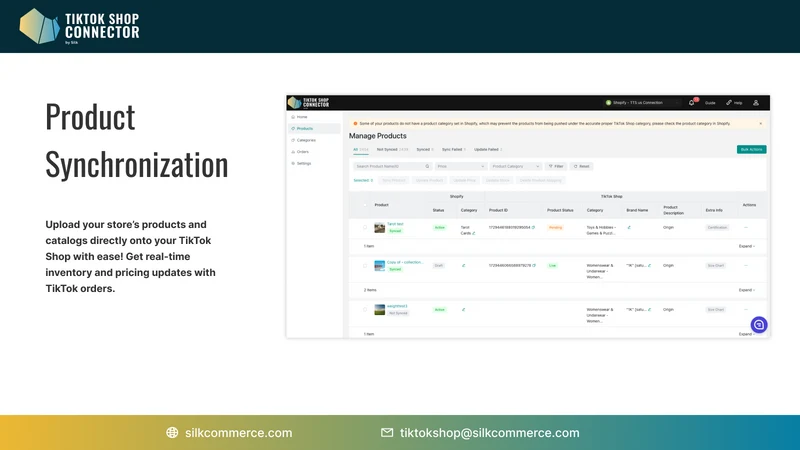The image size is (800, 450).
Task: Click the Filter button
Action: 556,166
